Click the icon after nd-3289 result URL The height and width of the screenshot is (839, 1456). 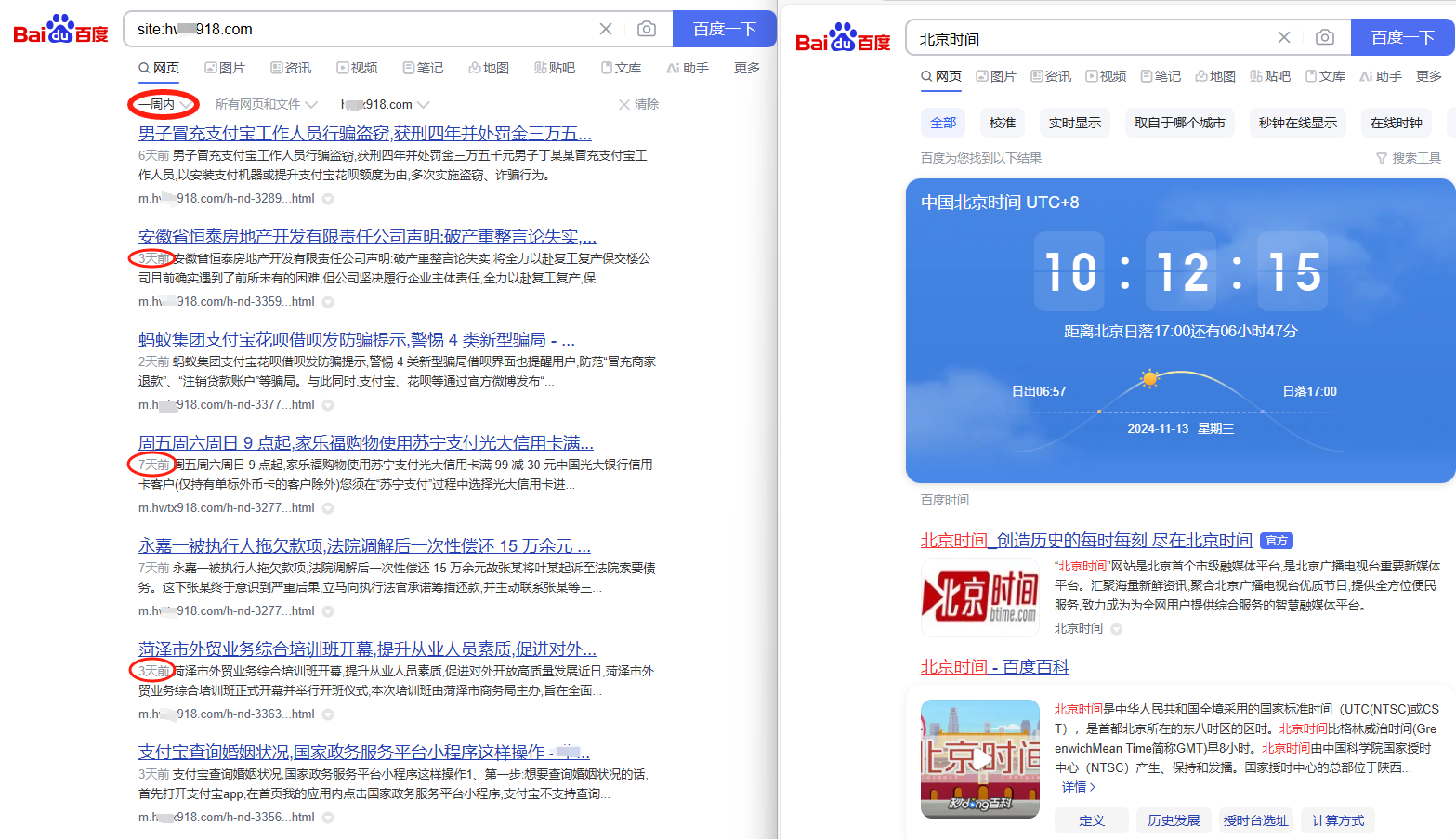point(328,199)
